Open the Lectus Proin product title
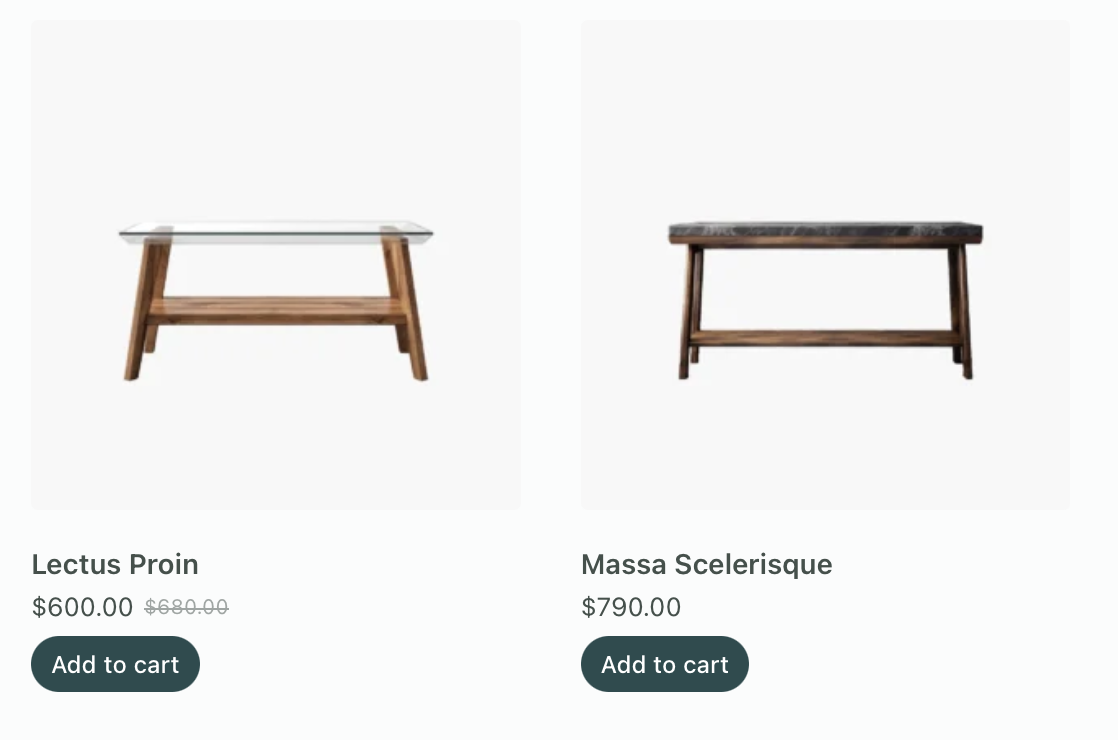The image size is (1118, 740). click(x=115, y=565)
